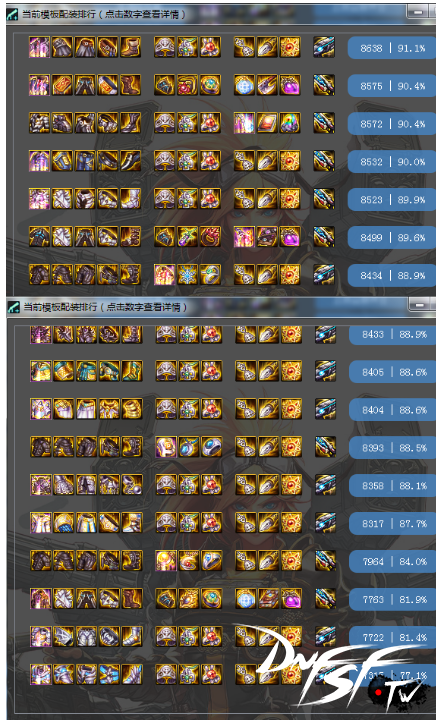
Task: Select the rainbow gem icon in 8572 row
Action: (290, 124)
